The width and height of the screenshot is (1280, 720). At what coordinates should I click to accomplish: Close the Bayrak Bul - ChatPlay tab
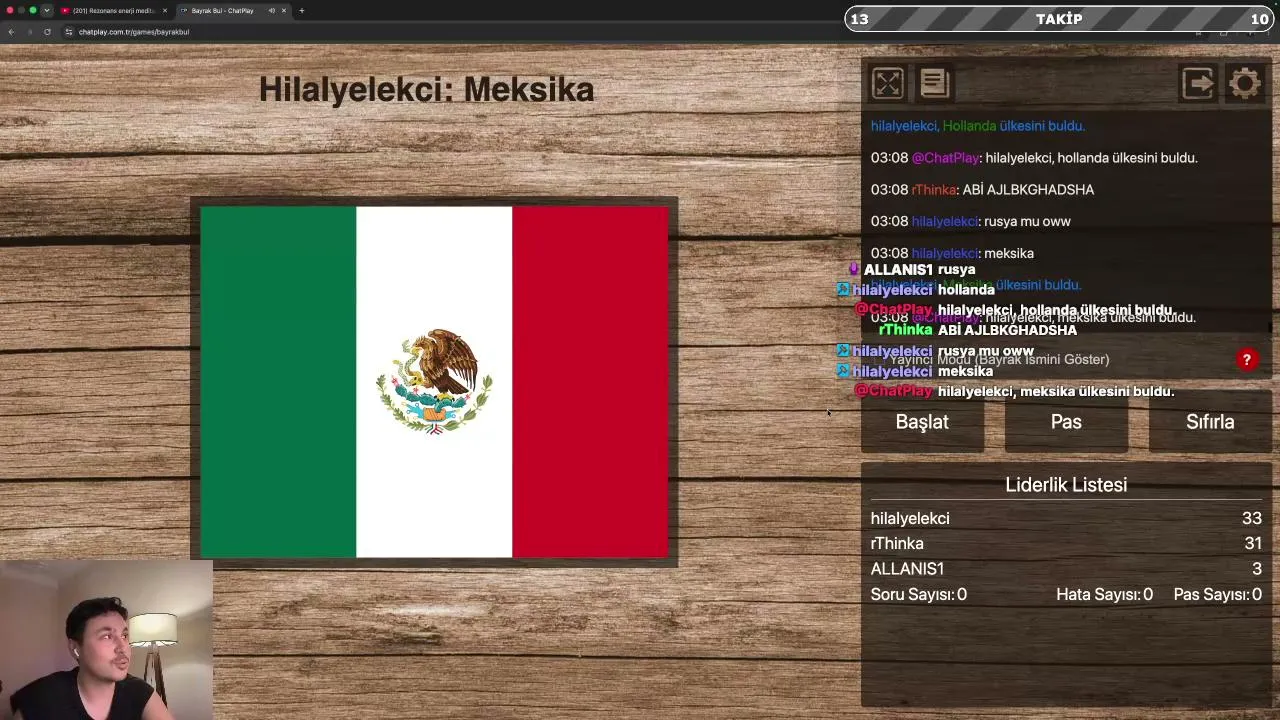(284, 11)
